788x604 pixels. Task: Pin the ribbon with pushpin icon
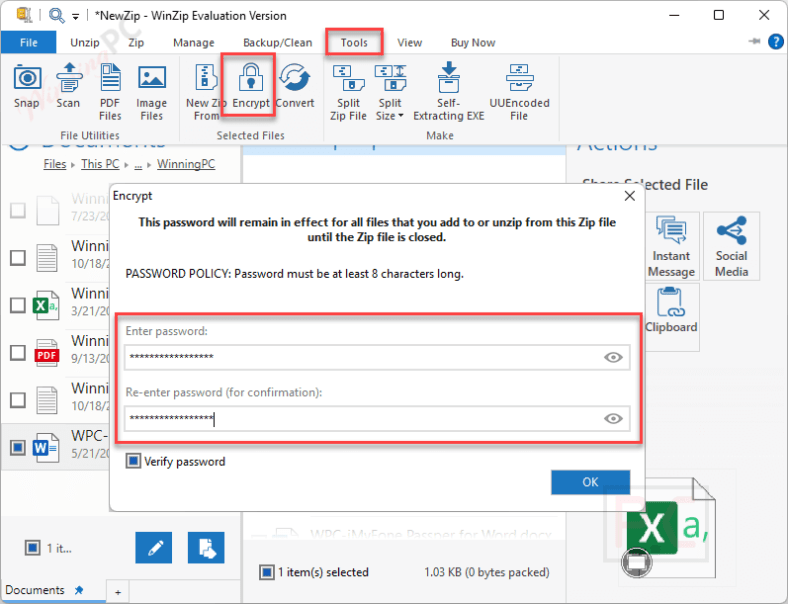(x=754, y=41)
